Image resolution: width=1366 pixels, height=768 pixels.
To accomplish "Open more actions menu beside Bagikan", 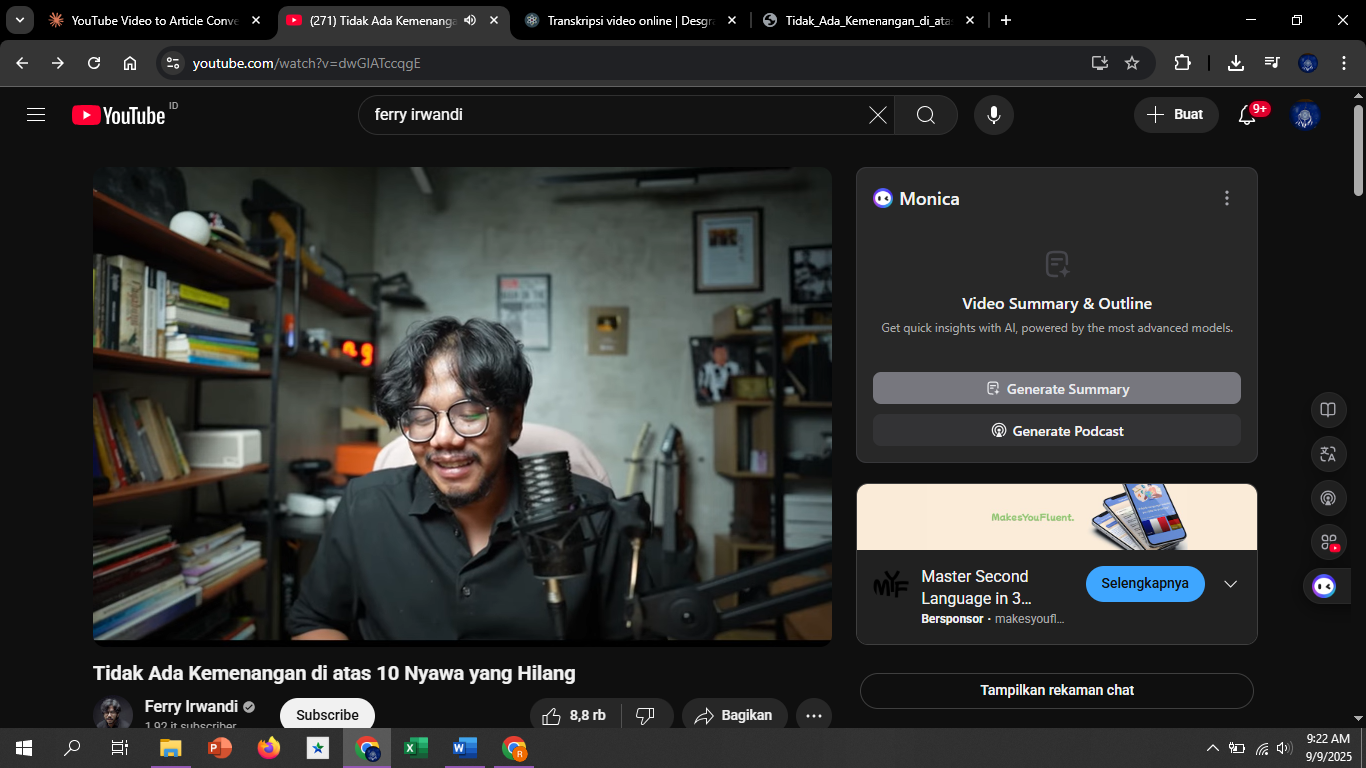I will [x=814, y=715].
